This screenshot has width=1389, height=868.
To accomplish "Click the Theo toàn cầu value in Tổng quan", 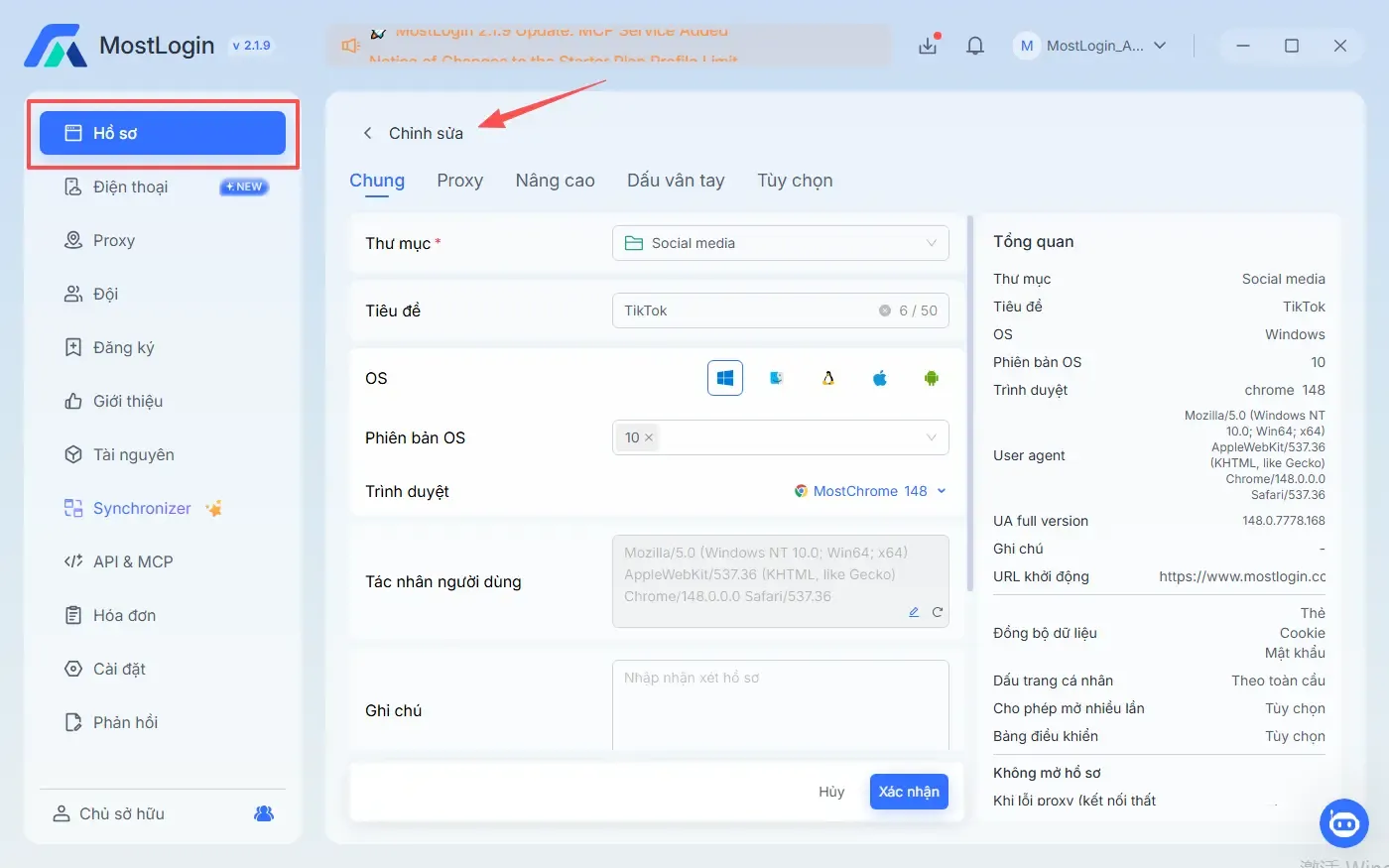I will point(1278,681).
